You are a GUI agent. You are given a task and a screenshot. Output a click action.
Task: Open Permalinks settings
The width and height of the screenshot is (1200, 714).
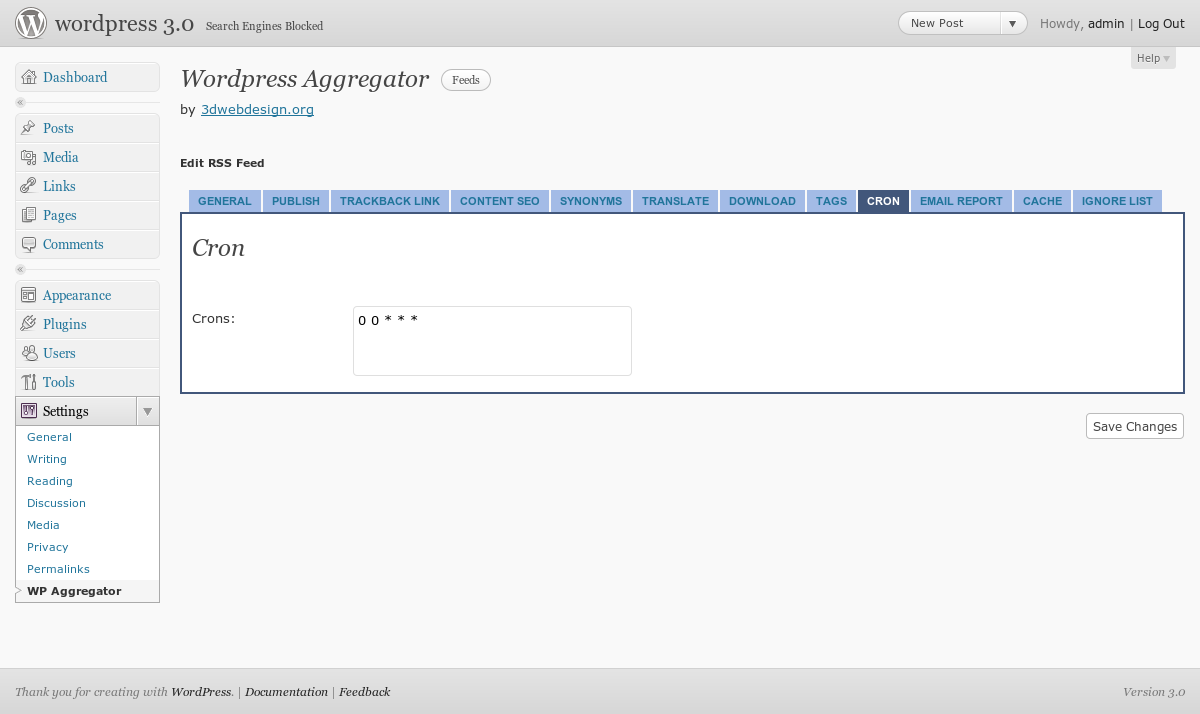tap(58, 569)
